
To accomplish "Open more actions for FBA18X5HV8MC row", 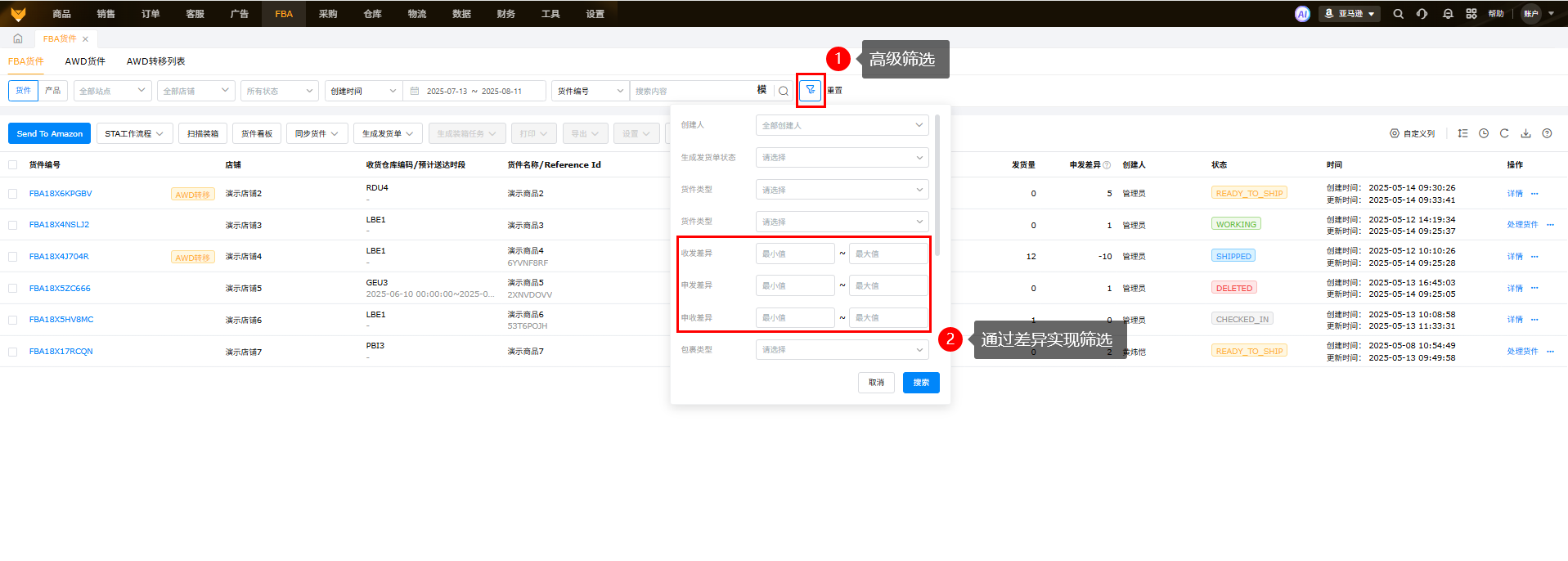I will click(1534, 320).
